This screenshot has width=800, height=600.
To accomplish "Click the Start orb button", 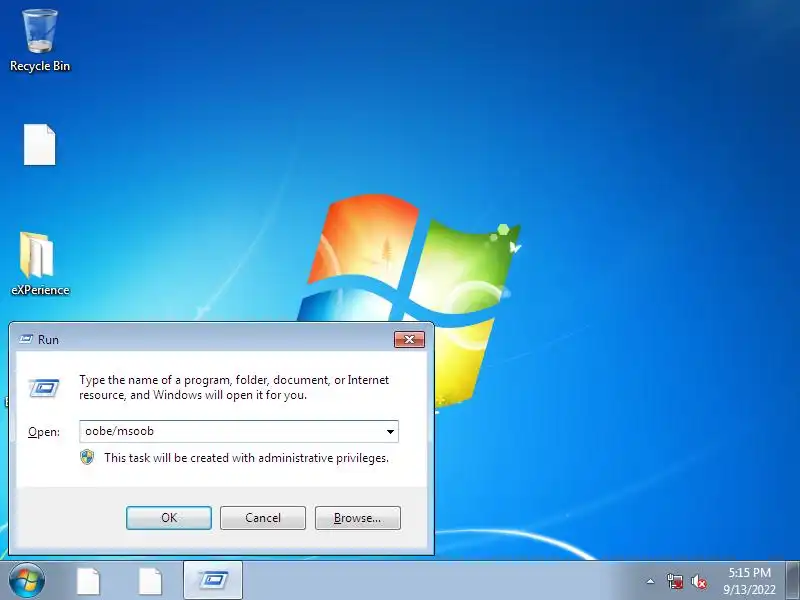I will (x=27, y=581).
